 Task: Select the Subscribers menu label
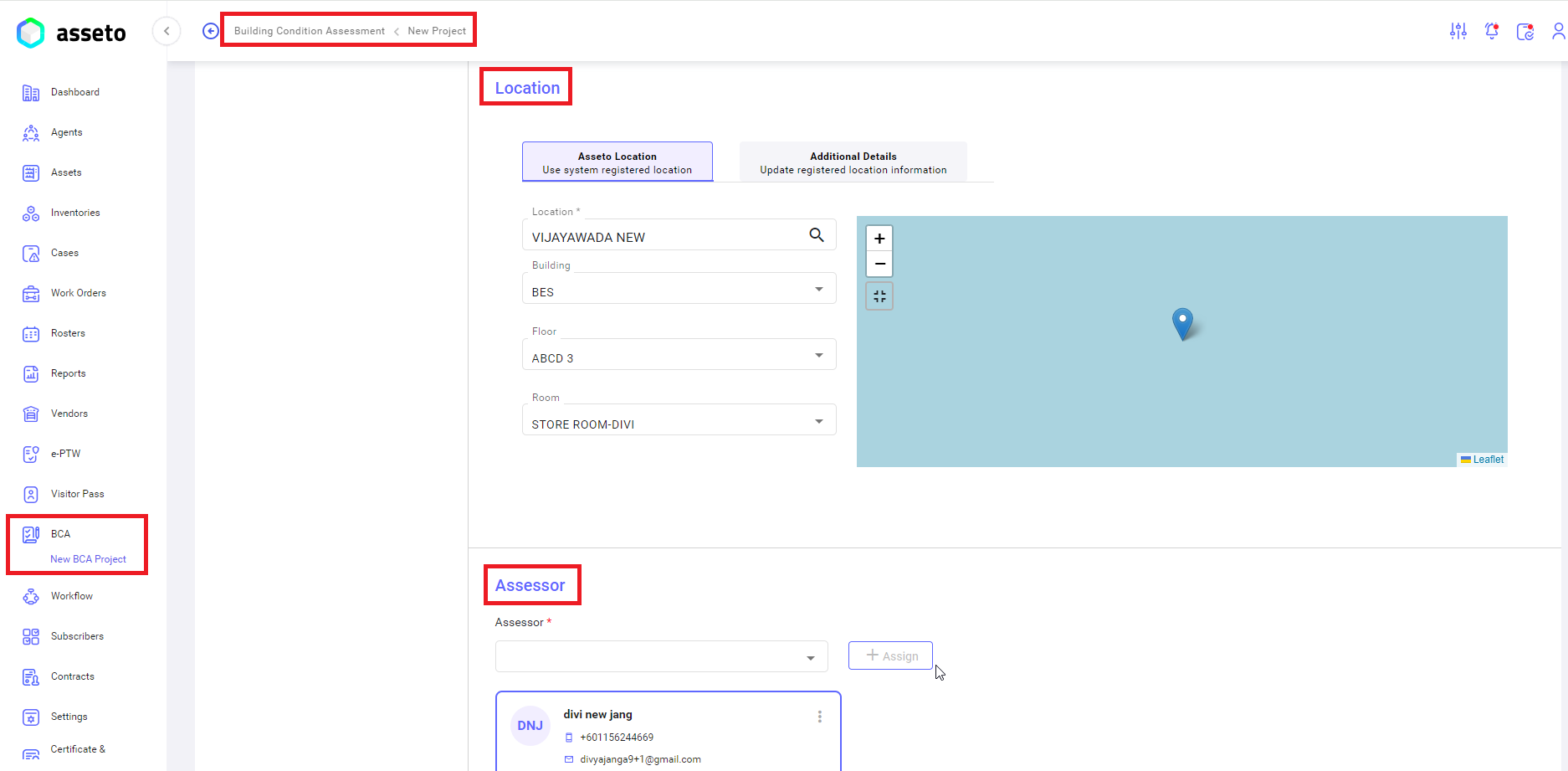point(77,636)
